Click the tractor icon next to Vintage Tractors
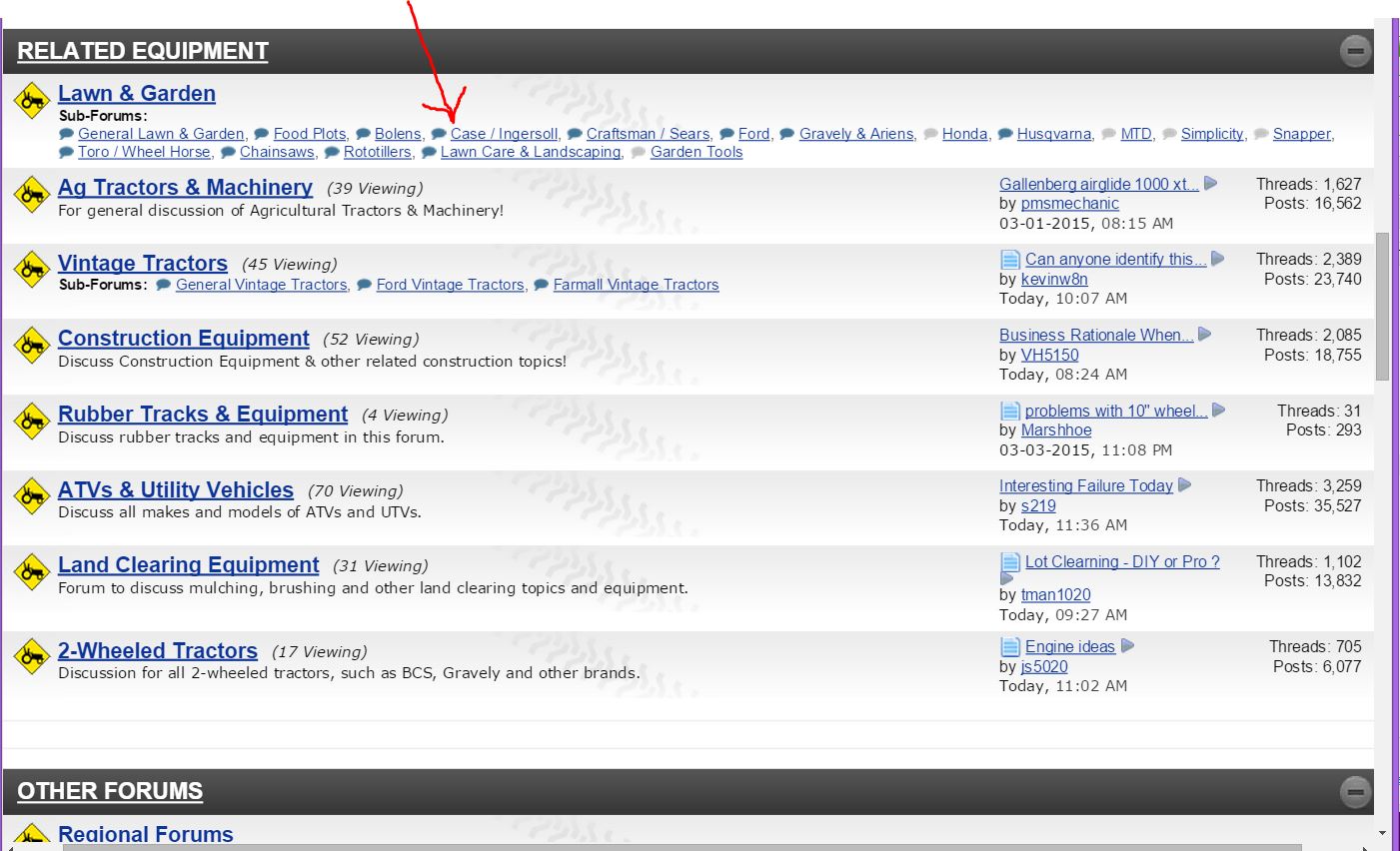 [32, 269]
